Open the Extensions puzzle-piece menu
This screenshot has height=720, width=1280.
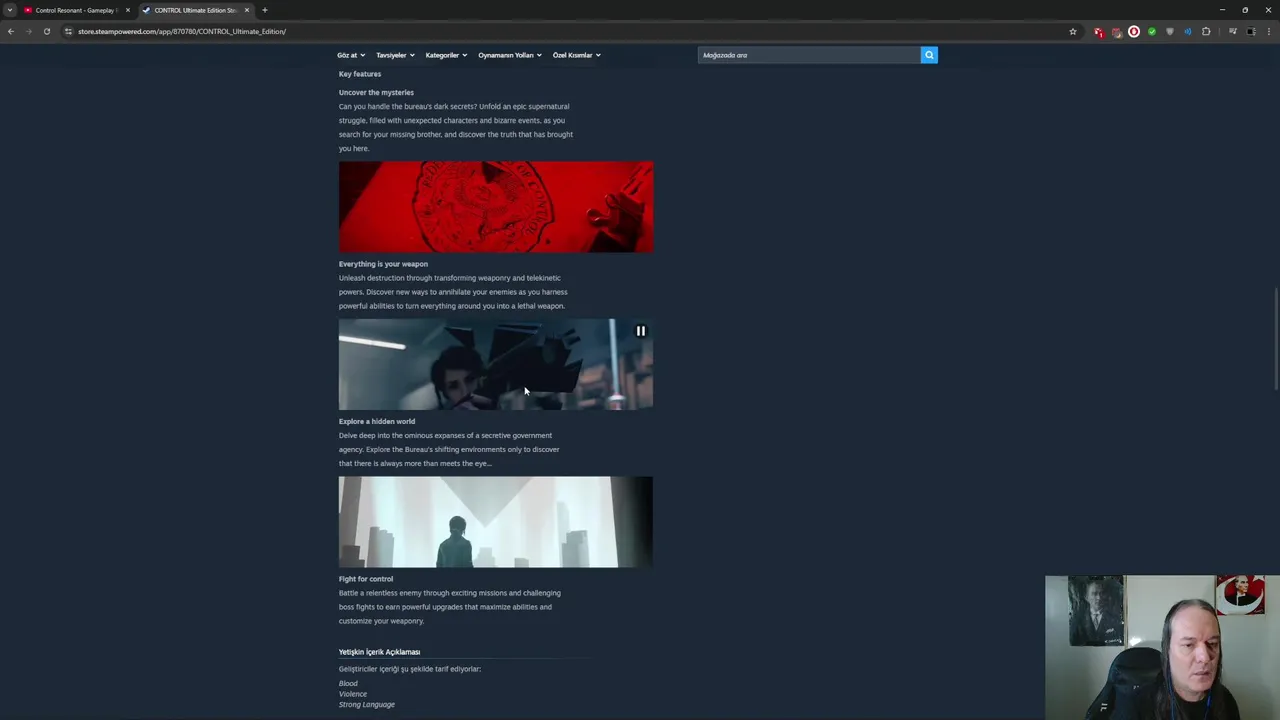click(1206, 31)
